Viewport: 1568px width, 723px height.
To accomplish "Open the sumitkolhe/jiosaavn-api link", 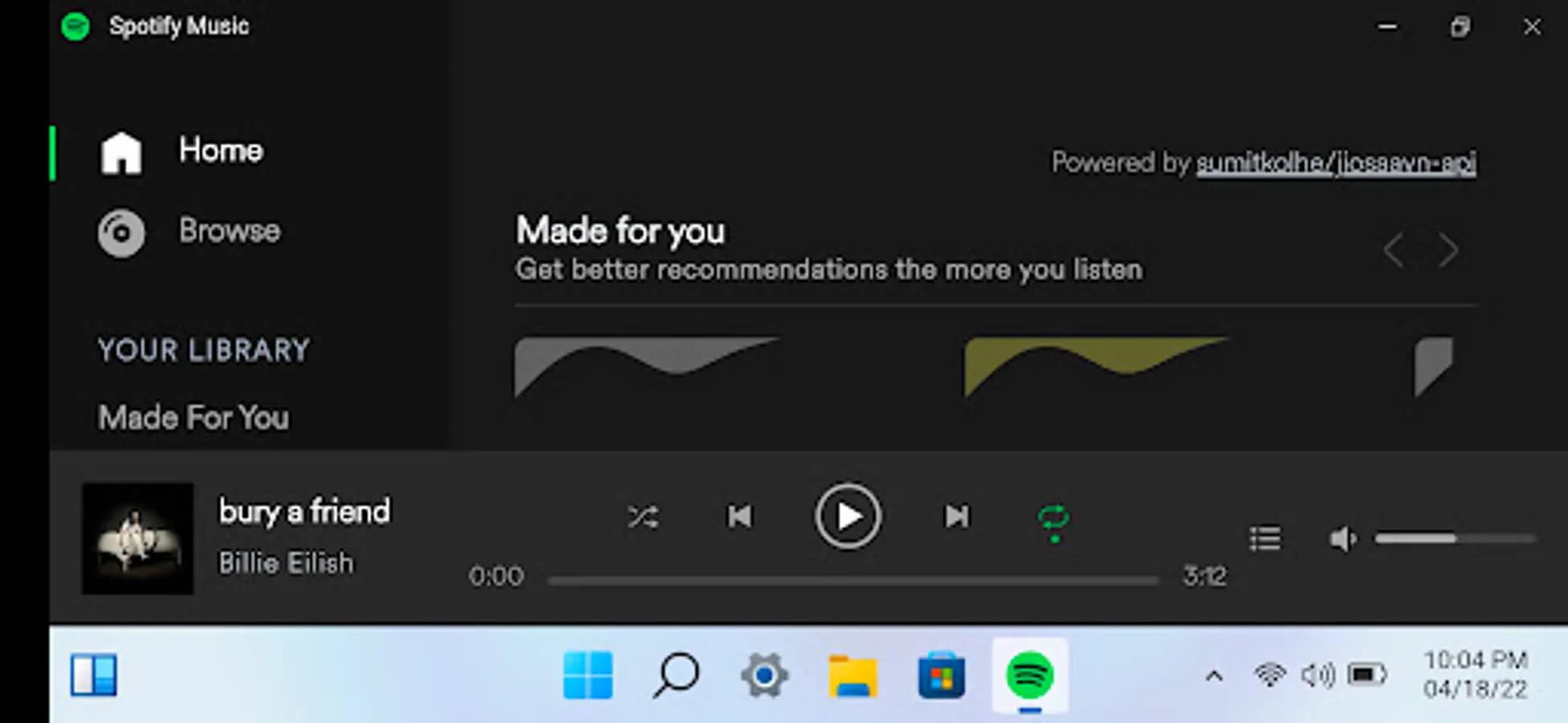I will pos(1336,162).
